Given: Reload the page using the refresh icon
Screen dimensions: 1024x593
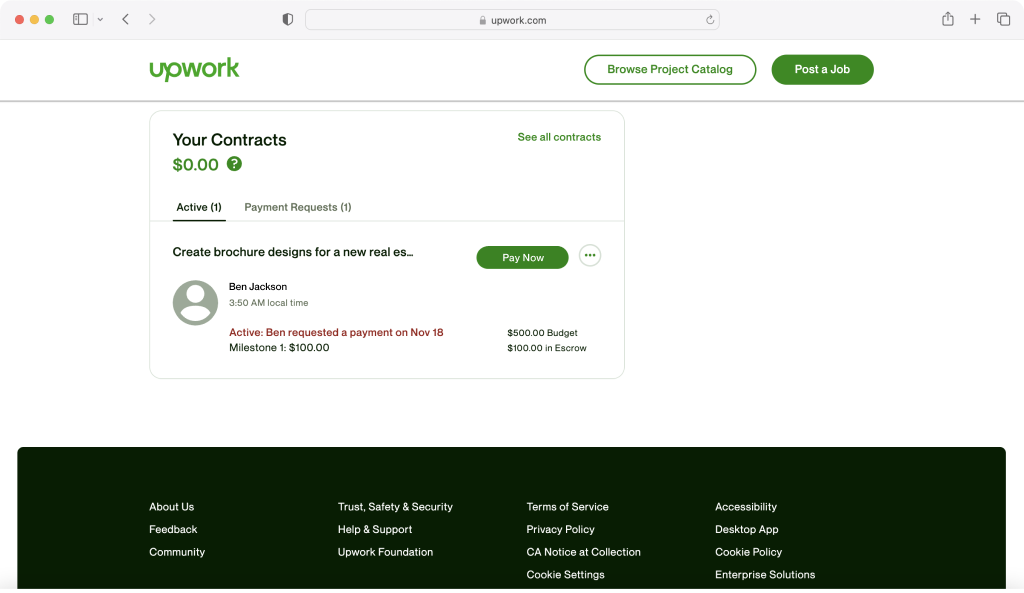Looking at the screenshot, I should (710, 20).
